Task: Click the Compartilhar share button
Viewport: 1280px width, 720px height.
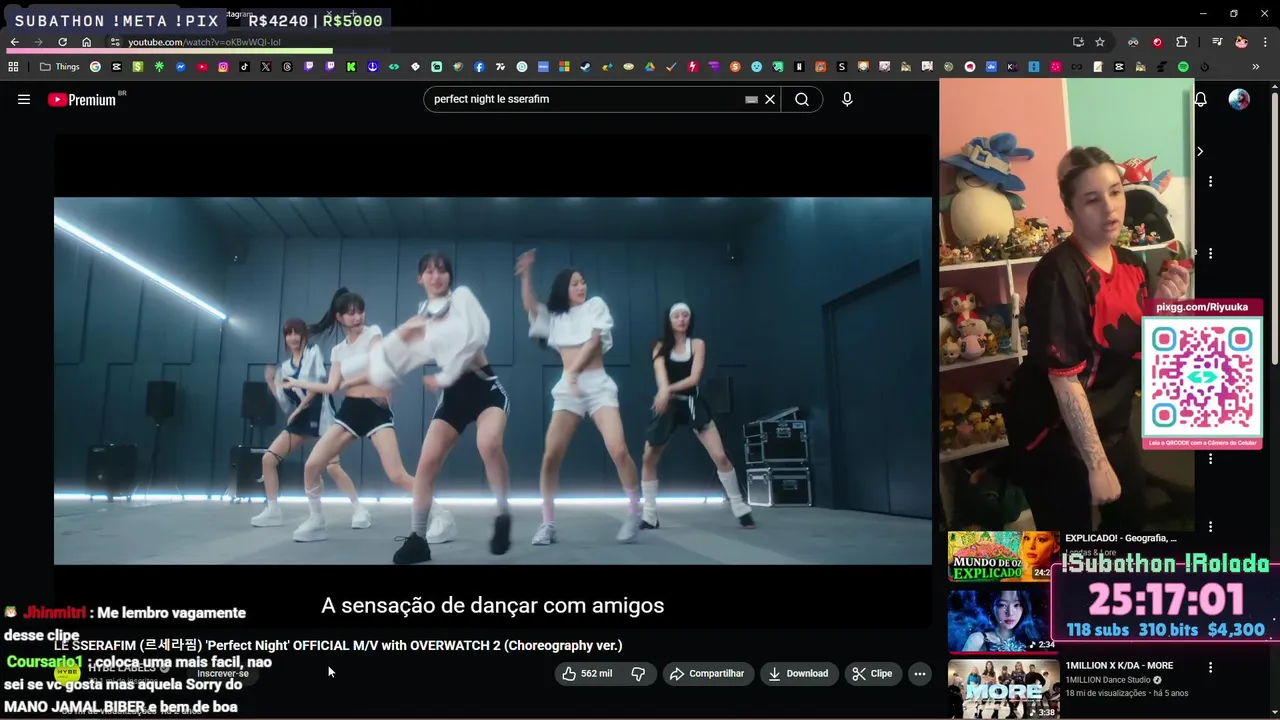Action: coord(707,673)
